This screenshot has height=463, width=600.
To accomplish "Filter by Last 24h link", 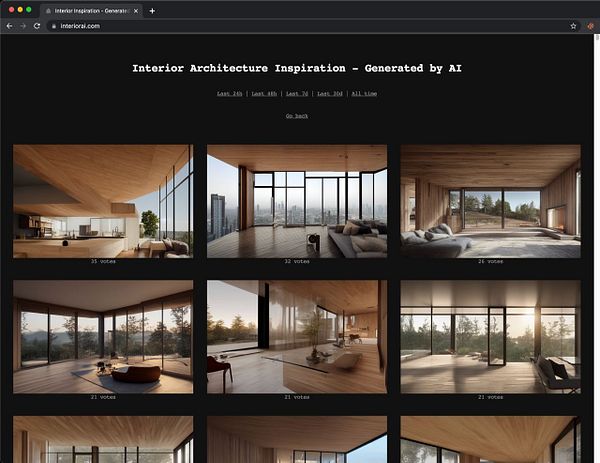I will [x=230, y=93].
